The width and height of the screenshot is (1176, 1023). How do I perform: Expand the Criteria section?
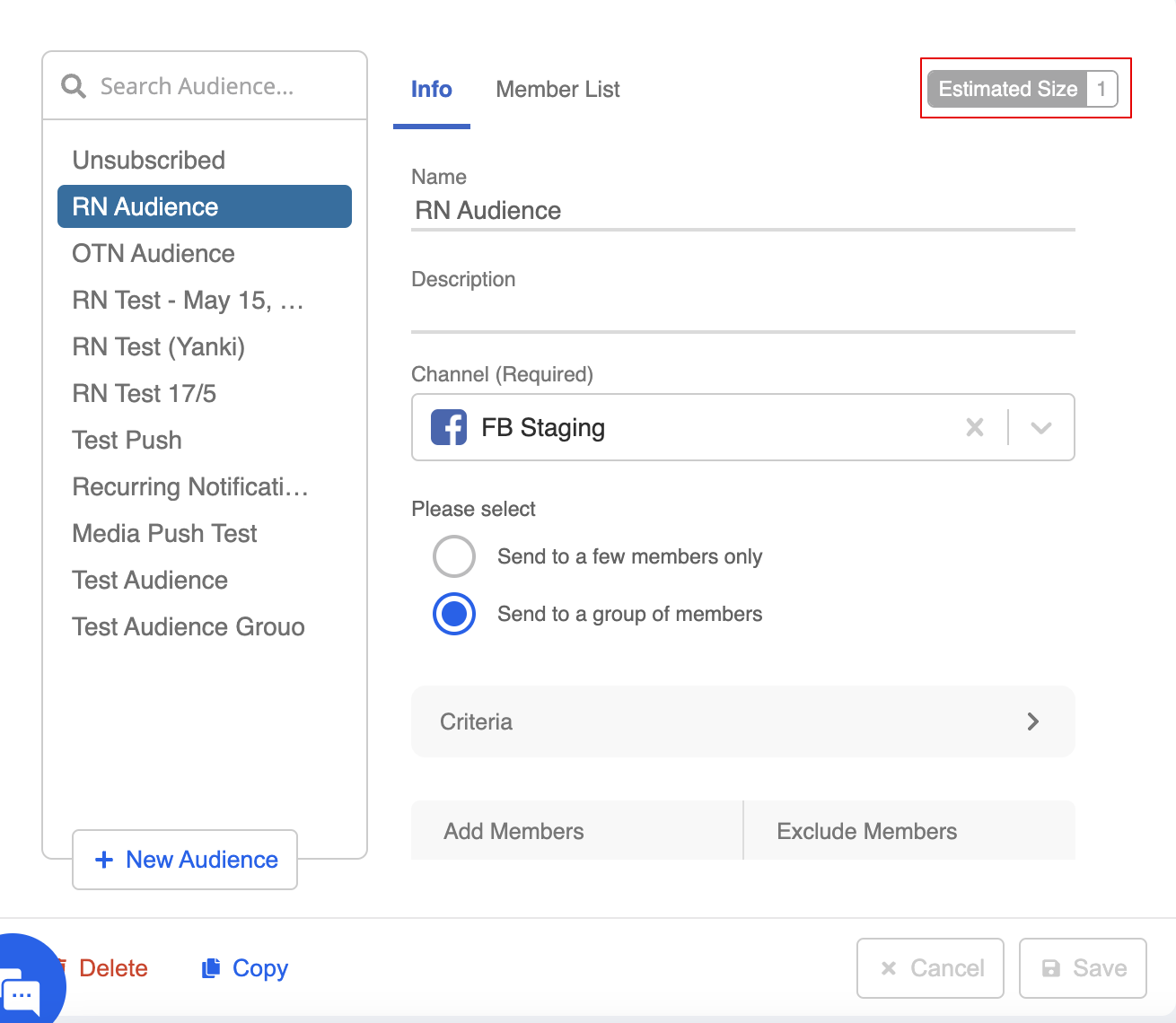[x=743, y=721]
